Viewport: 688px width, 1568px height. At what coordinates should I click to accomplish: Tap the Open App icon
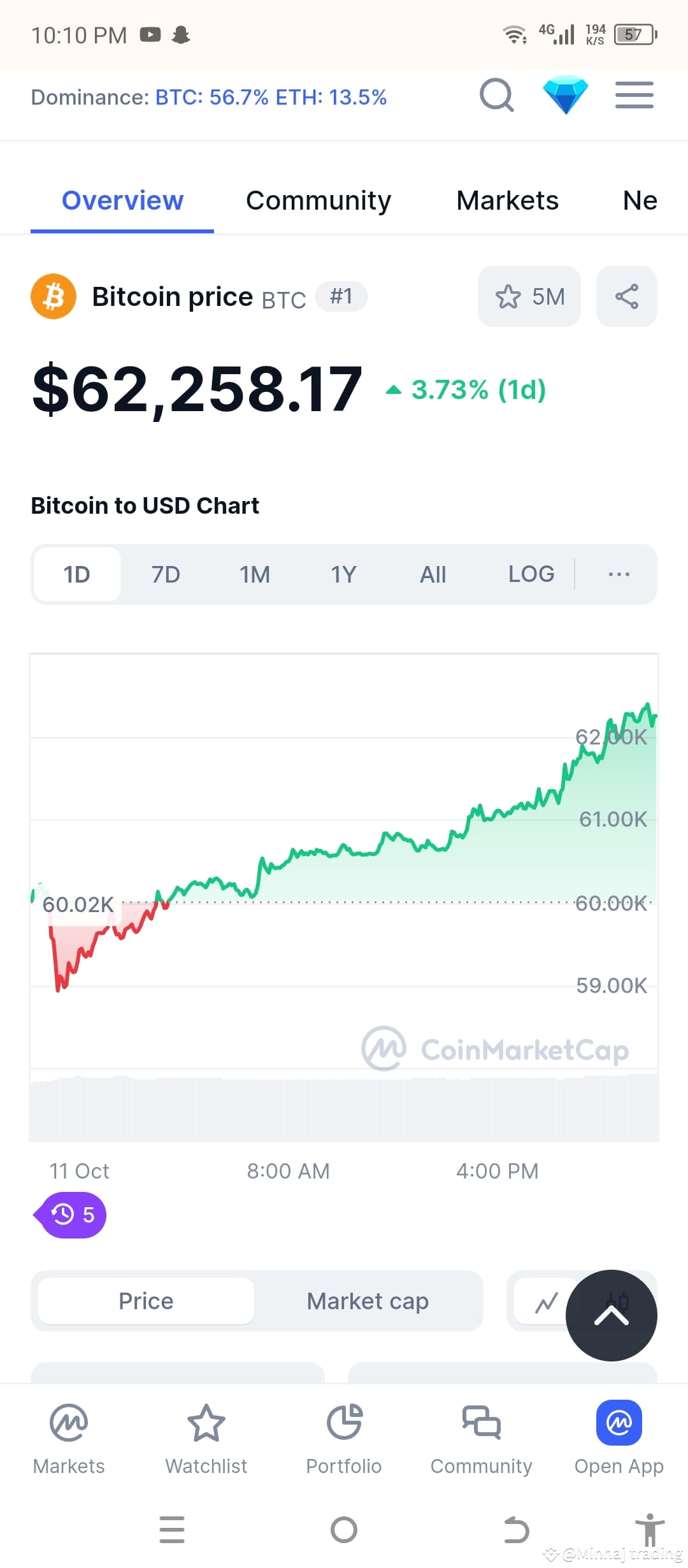pos(618,1437)
